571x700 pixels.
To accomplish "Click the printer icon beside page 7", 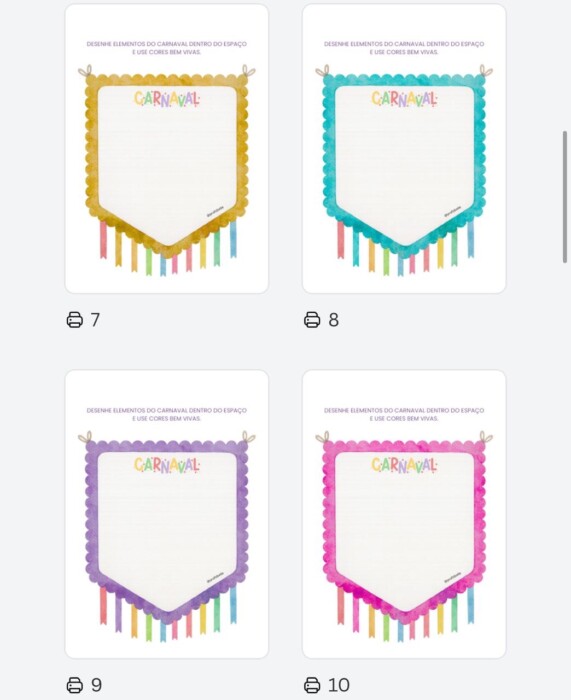I will [75, 320].
